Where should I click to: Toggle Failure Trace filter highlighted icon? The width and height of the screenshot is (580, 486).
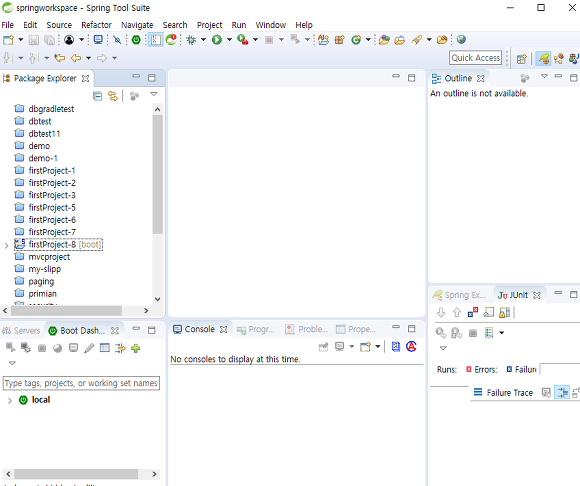click(562, 392)
